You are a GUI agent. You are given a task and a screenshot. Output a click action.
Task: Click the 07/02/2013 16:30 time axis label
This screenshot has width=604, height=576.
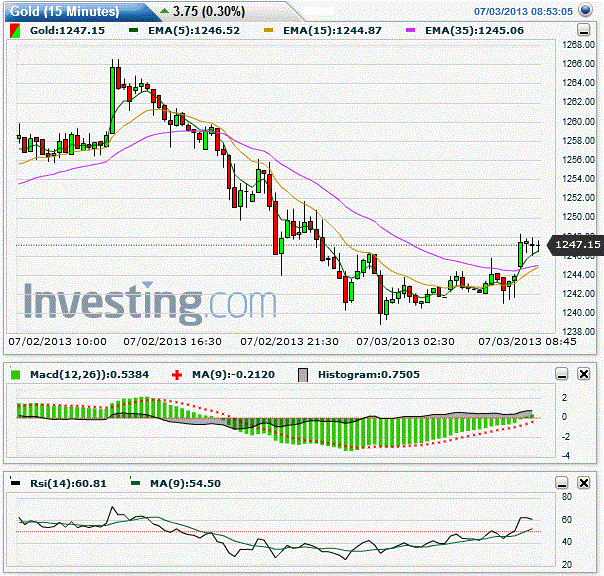tap(173, 342)
